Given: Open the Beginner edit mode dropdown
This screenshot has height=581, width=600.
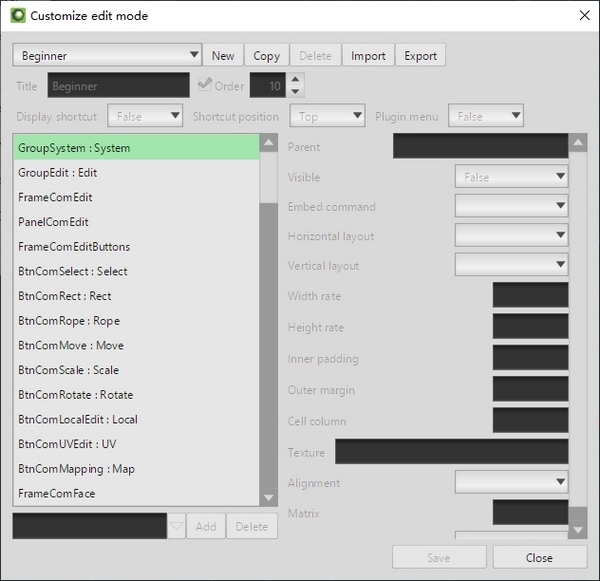Looking at the screenshot, I should click(x=107, y=55).
